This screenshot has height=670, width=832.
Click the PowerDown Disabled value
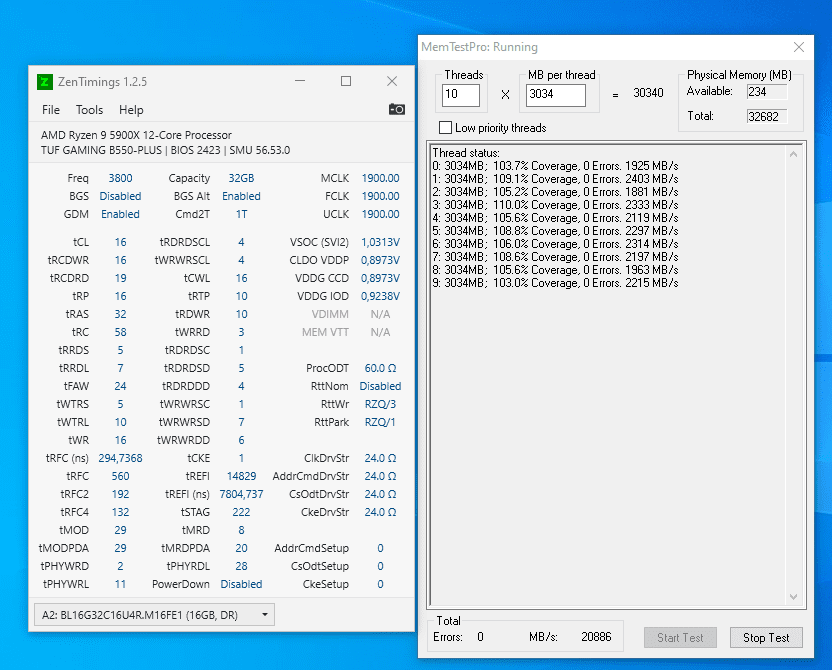[x=241, y=584]
